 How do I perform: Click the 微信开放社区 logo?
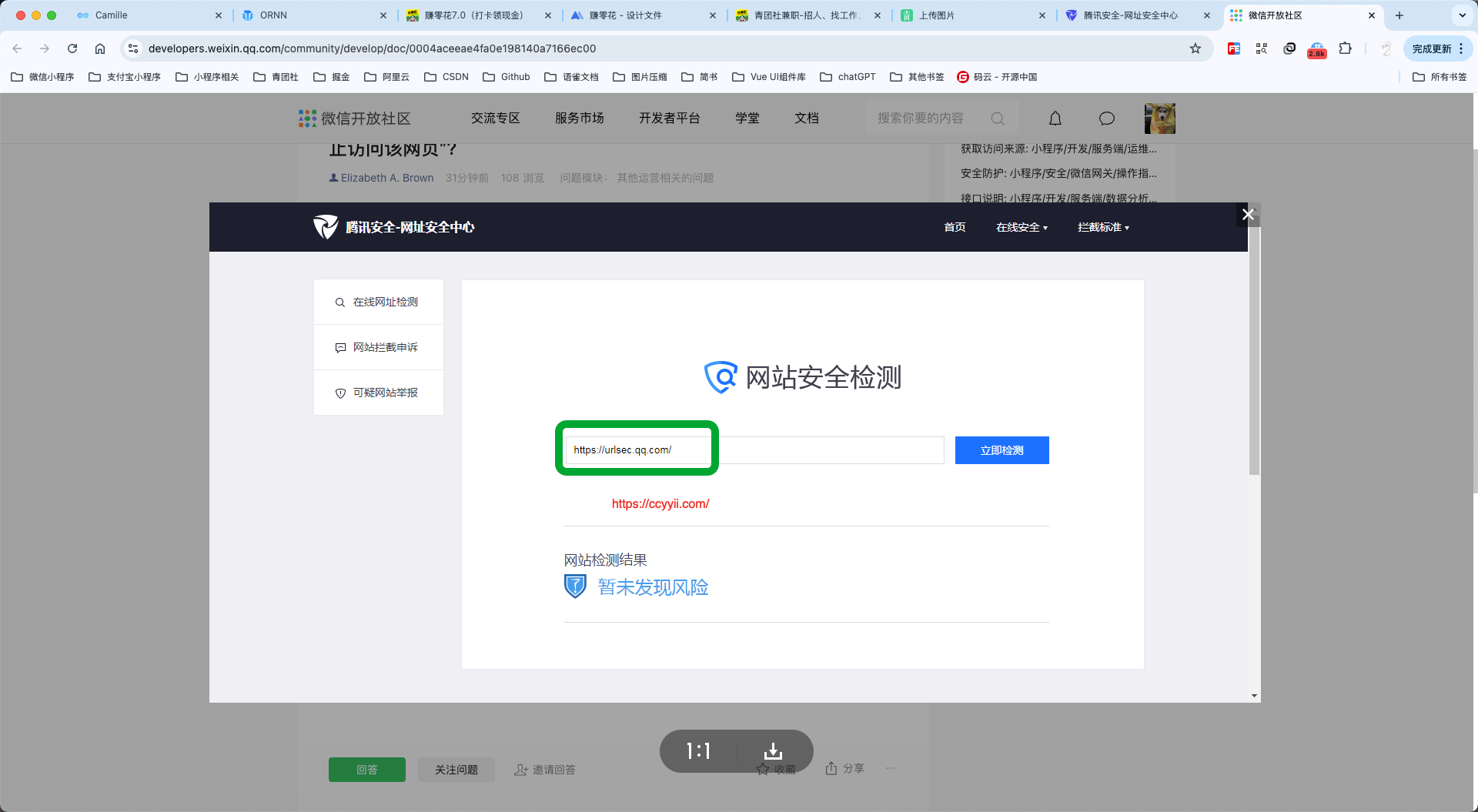pyautogui.click(x=355, y=119)
